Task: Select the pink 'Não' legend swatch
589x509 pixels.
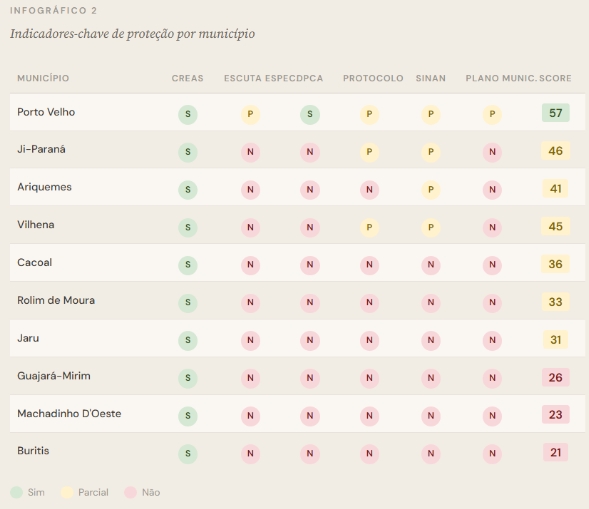Action: tap(130, 492)
